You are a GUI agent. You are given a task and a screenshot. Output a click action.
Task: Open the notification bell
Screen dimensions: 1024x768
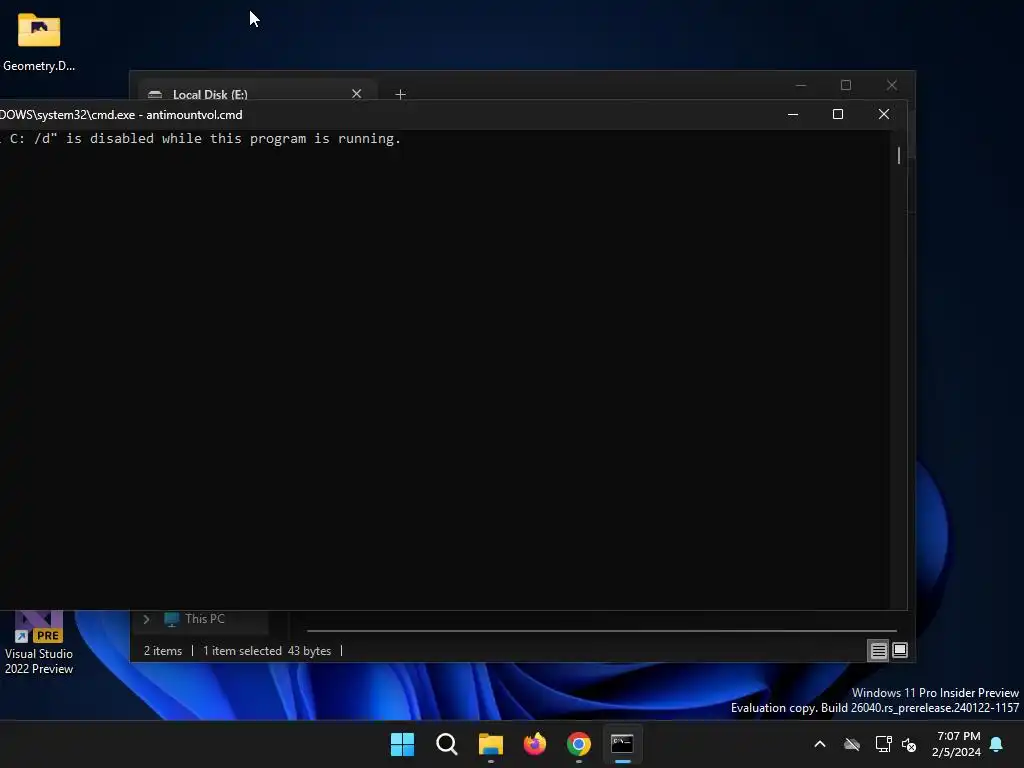(997, 744)
